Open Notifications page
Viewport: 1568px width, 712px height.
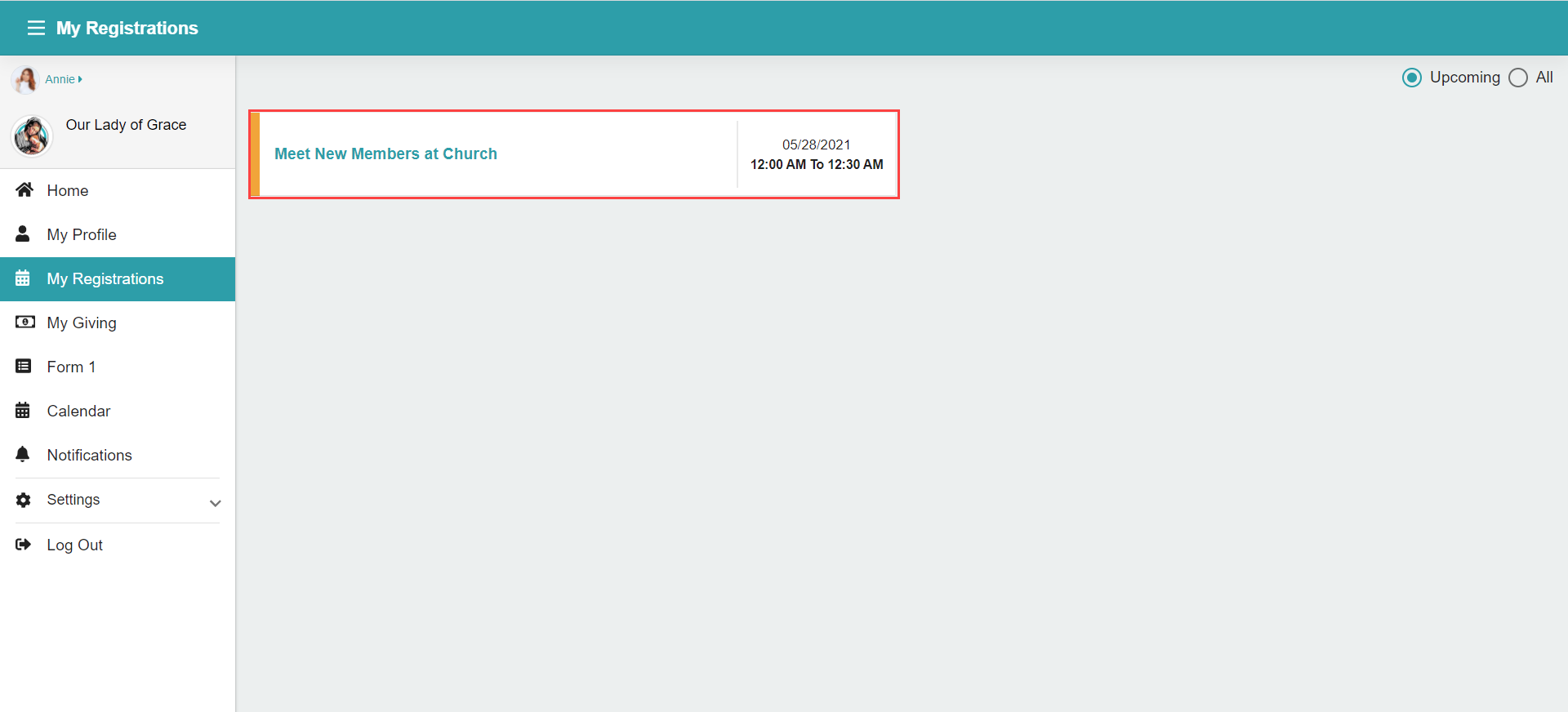(118, 455)
